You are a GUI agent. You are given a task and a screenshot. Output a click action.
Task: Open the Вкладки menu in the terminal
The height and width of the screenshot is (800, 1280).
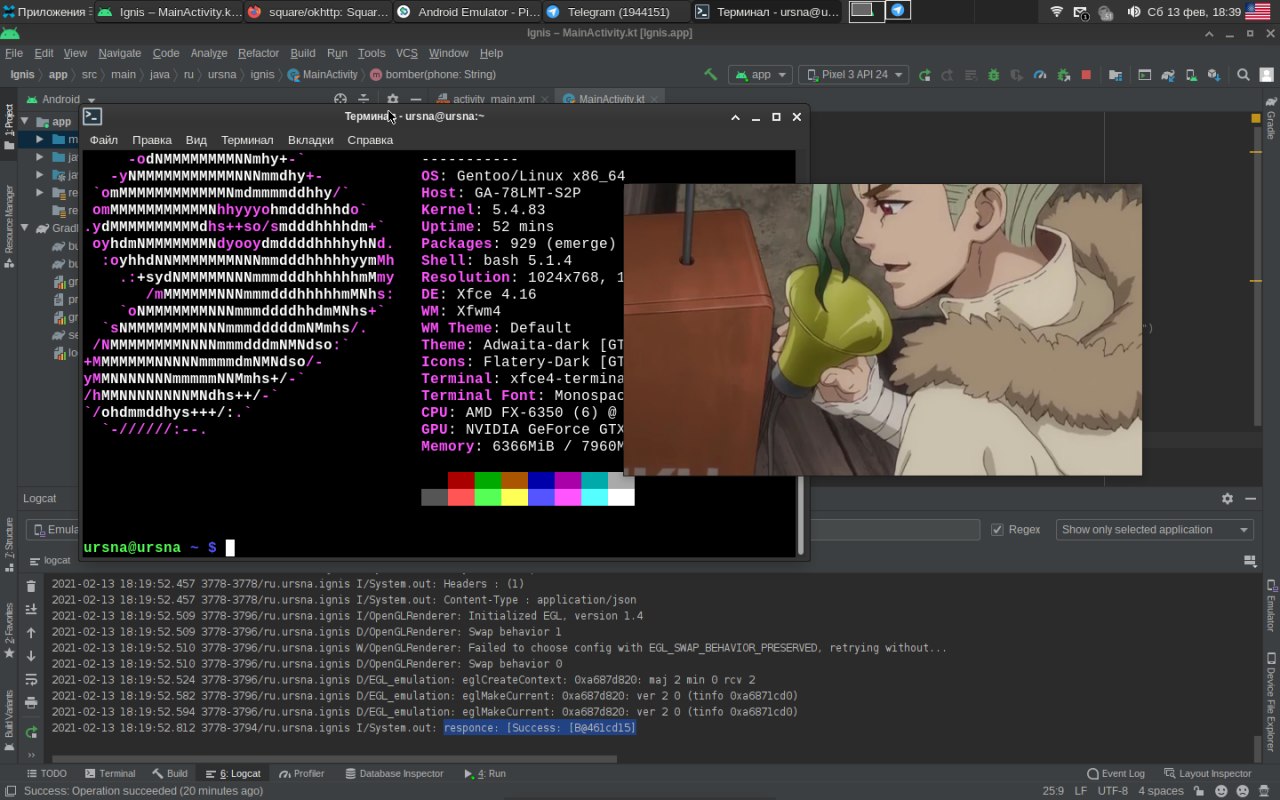[310, 140]
